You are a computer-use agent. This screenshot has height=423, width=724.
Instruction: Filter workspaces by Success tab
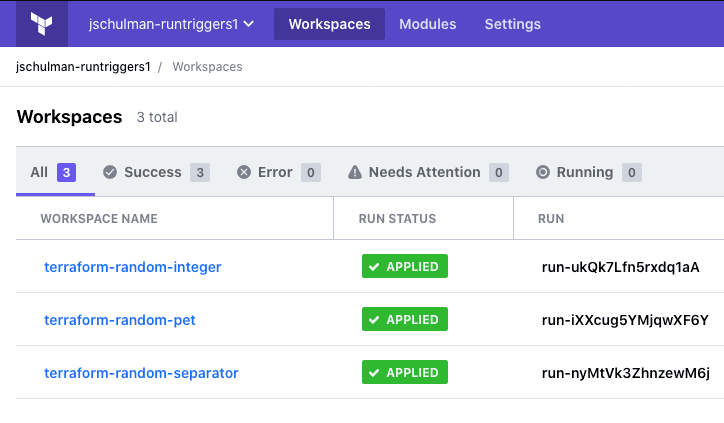click(x=155, y=172)
